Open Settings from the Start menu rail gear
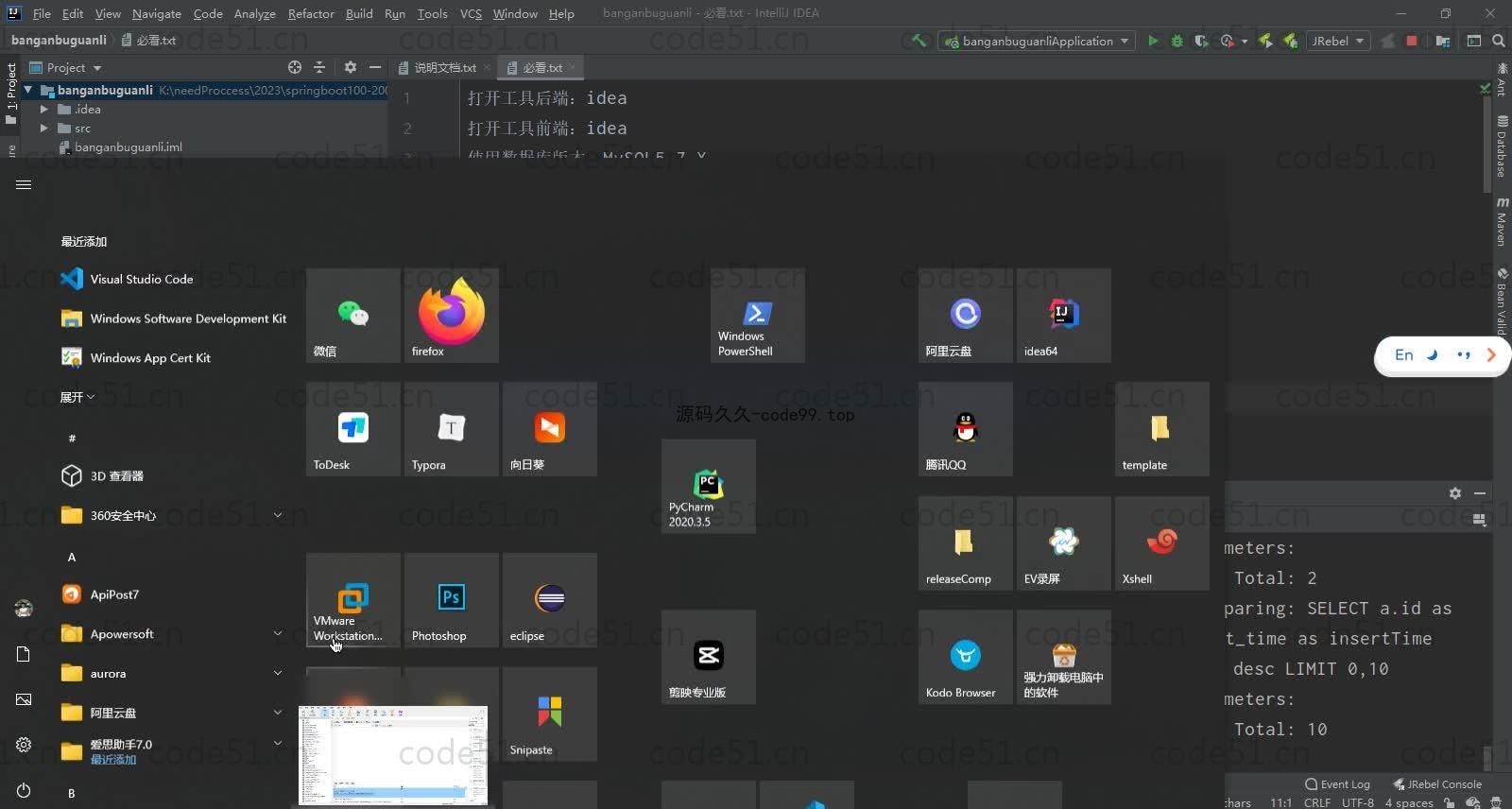The width and height of the screenshot is (1512, 809). 24,745
